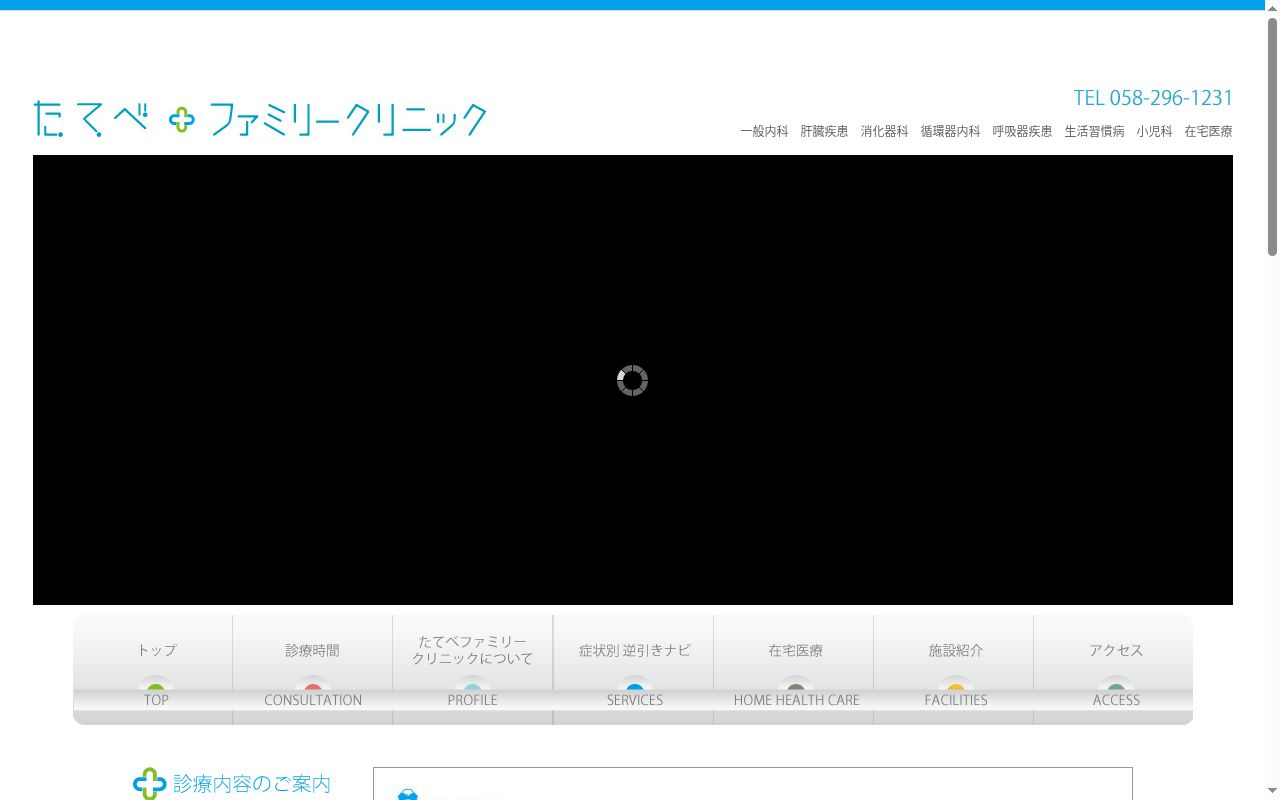Viewport: 1280px width, 800px height.
Task: Open 在宅医療 HOME HEALTH CARE menu
Action: click(794, 670)
